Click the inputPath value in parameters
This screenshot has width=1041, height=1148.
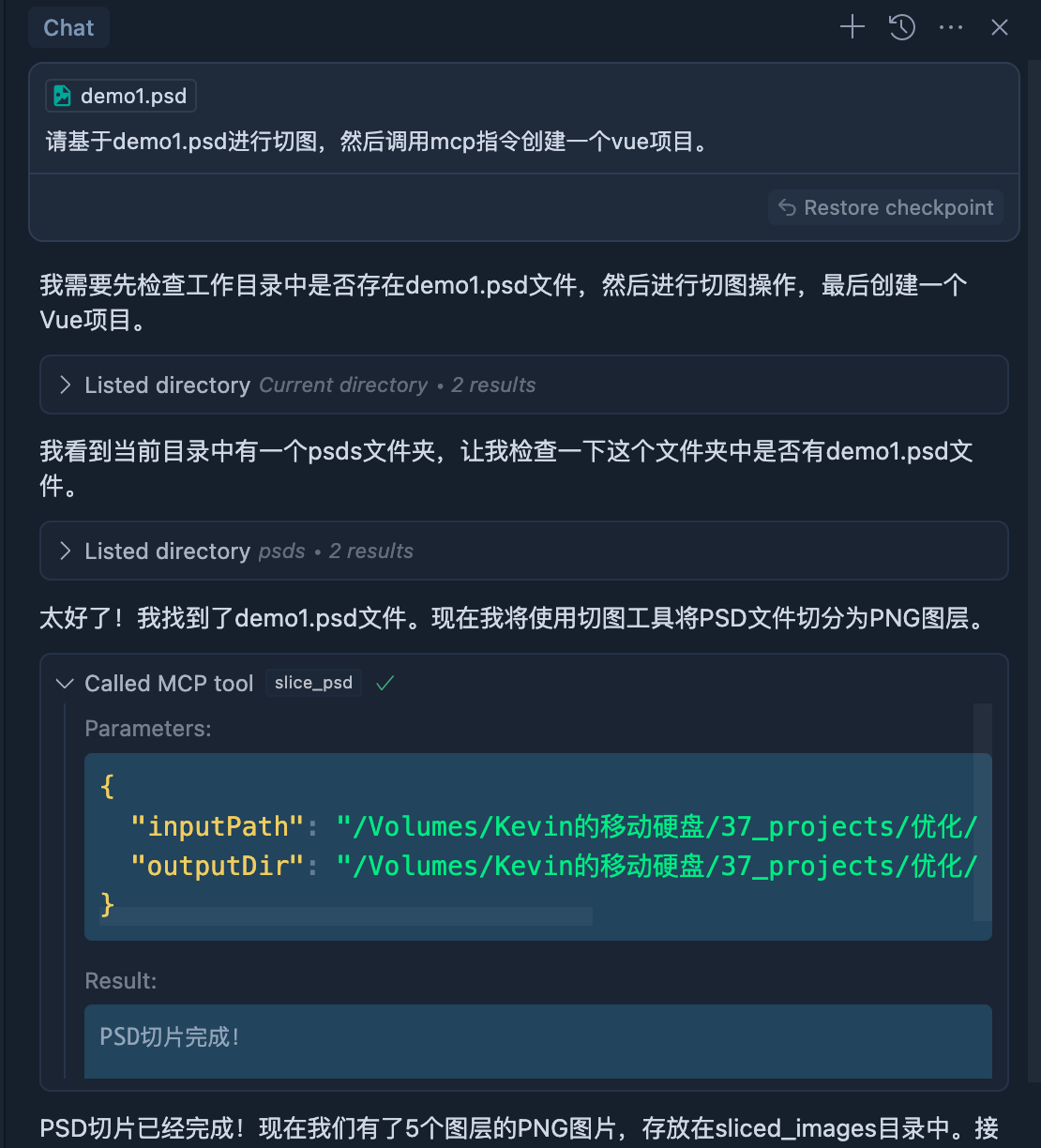click(657, 826)
